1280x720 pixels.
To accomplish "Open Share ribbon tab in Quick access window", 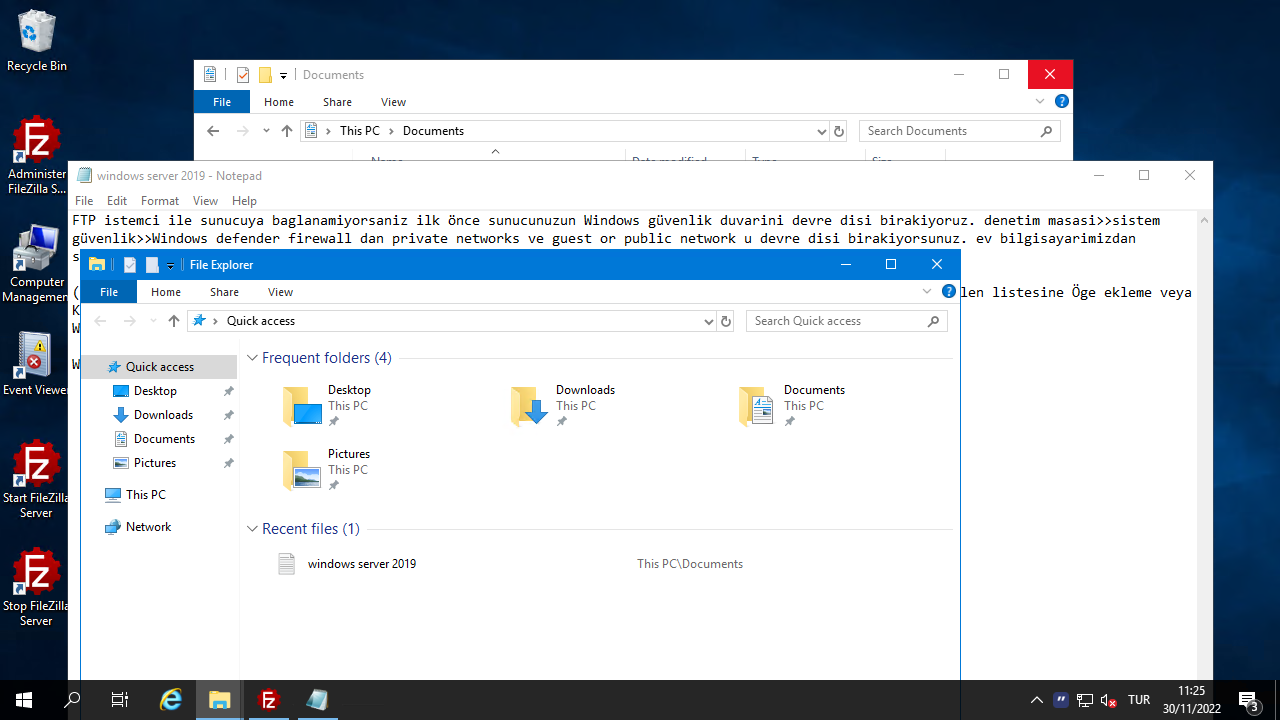I will (224, 292).
